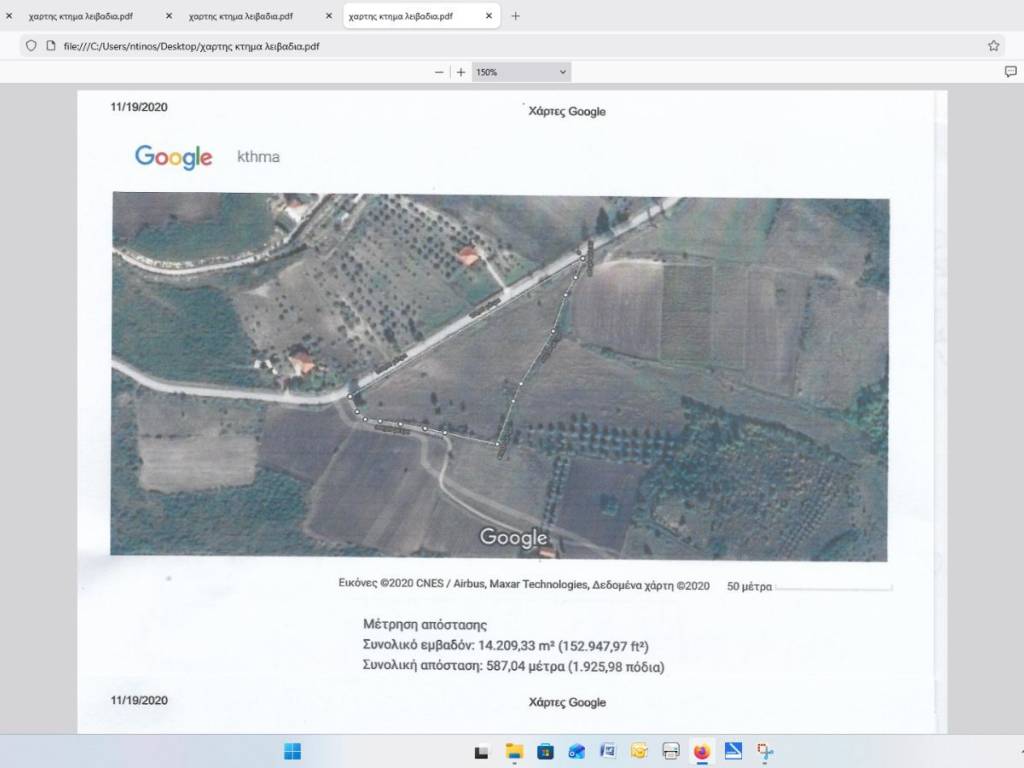The image size is (1024, 768).
Task: Switch to the middle PDF tab
Action: pyautogui.click(x=240, y=17)
